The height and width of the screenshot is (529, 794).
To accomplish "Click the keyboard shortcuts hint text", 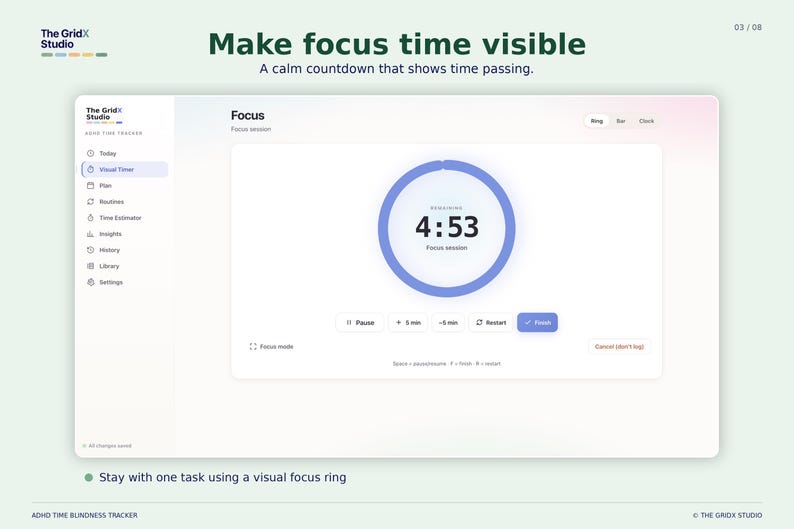I will [447, 363].
